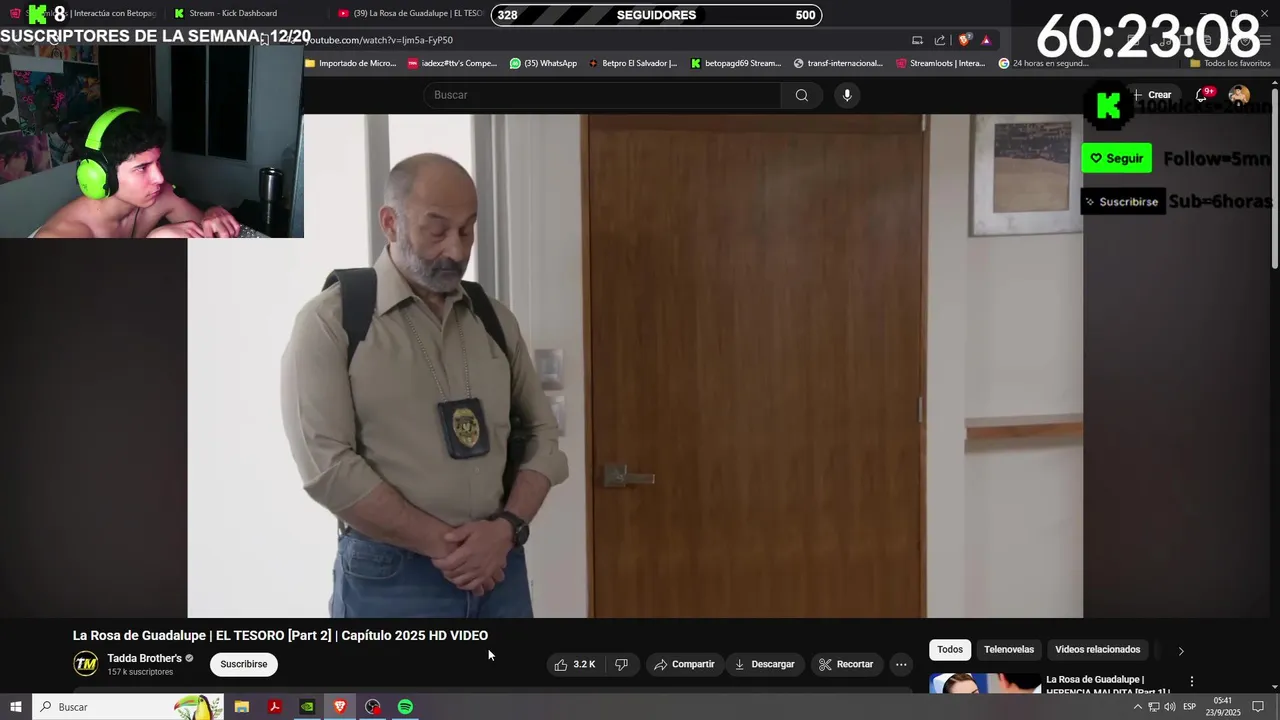
Task: Open the Betpro El Salvador bookmark
Action: click(x=632, y=63)
